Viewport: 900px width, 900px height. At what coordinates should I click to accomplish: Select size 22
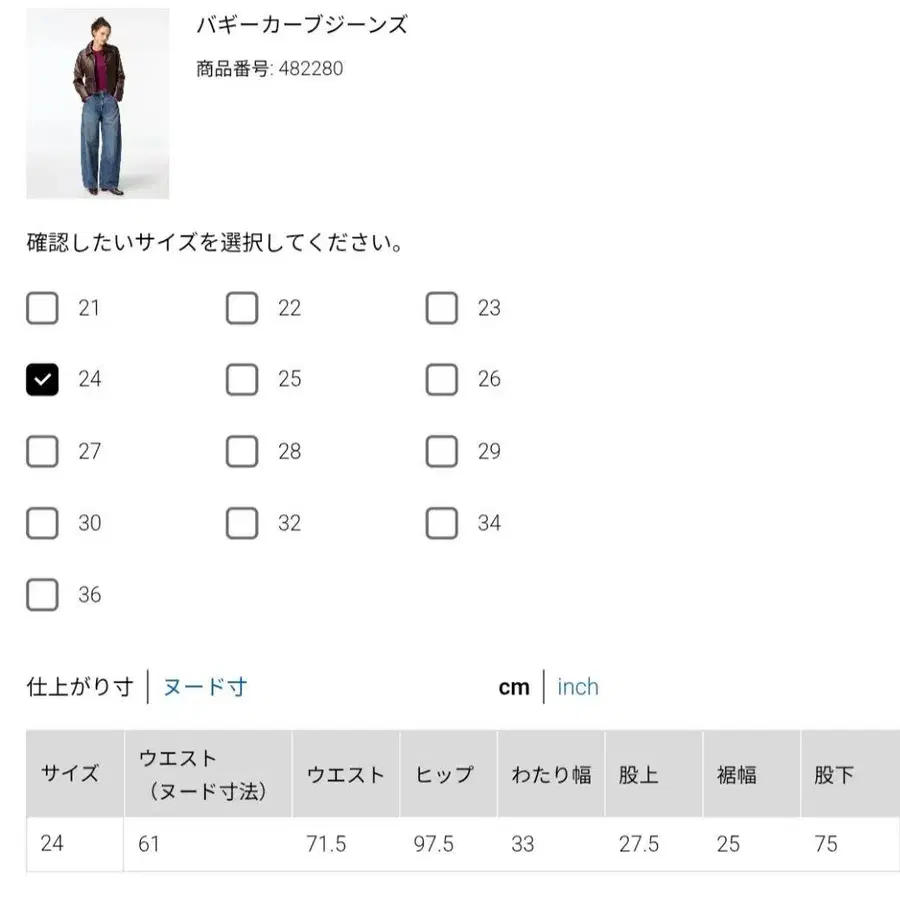[242, 308]
